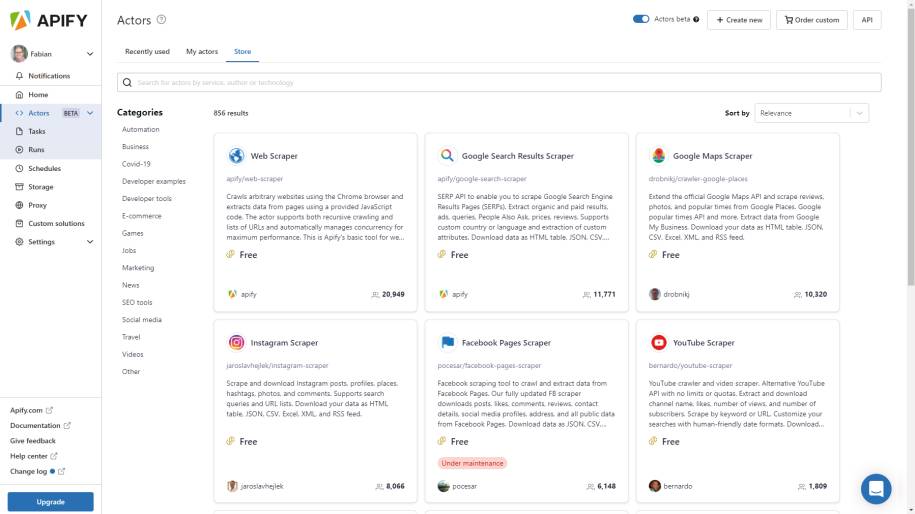
Task: Open the Change log link
Action: 37,471
